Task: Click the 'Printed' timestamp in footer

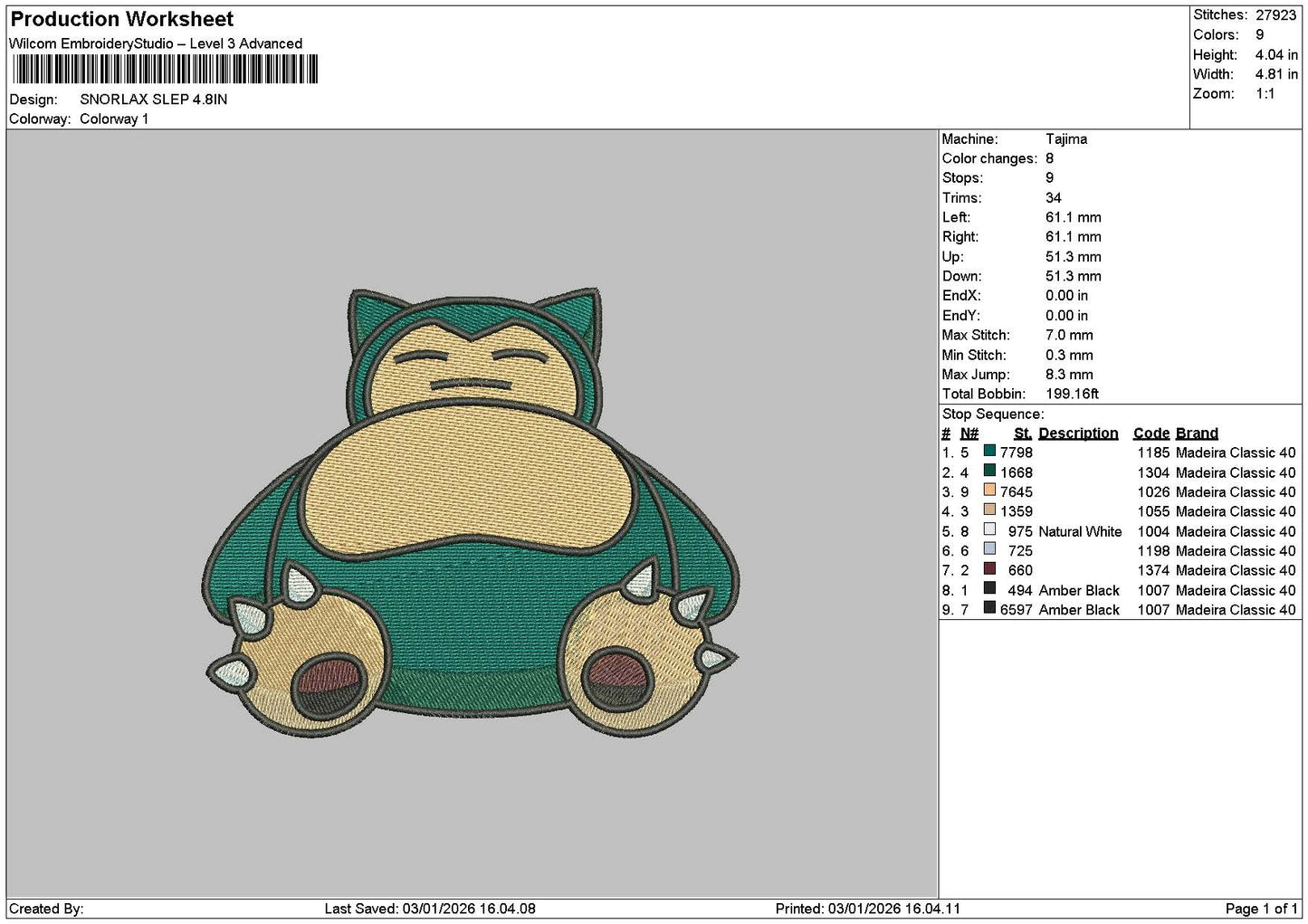Action: click(868, 909)
